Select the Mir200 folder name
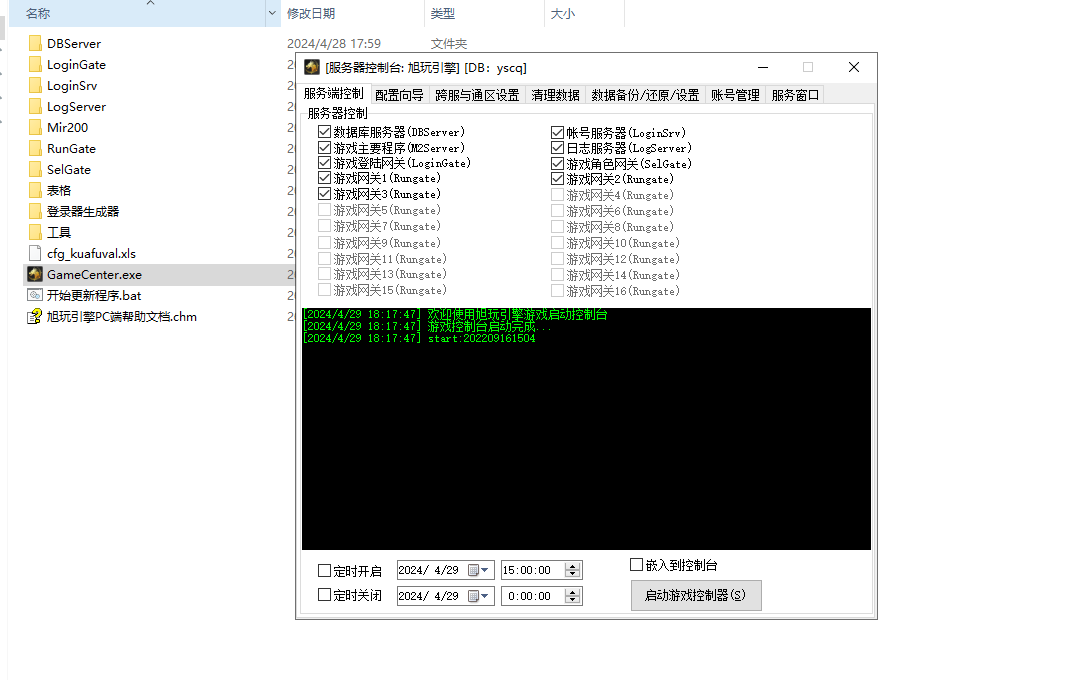The image size is (1092, 680). [x=68, y=128]
